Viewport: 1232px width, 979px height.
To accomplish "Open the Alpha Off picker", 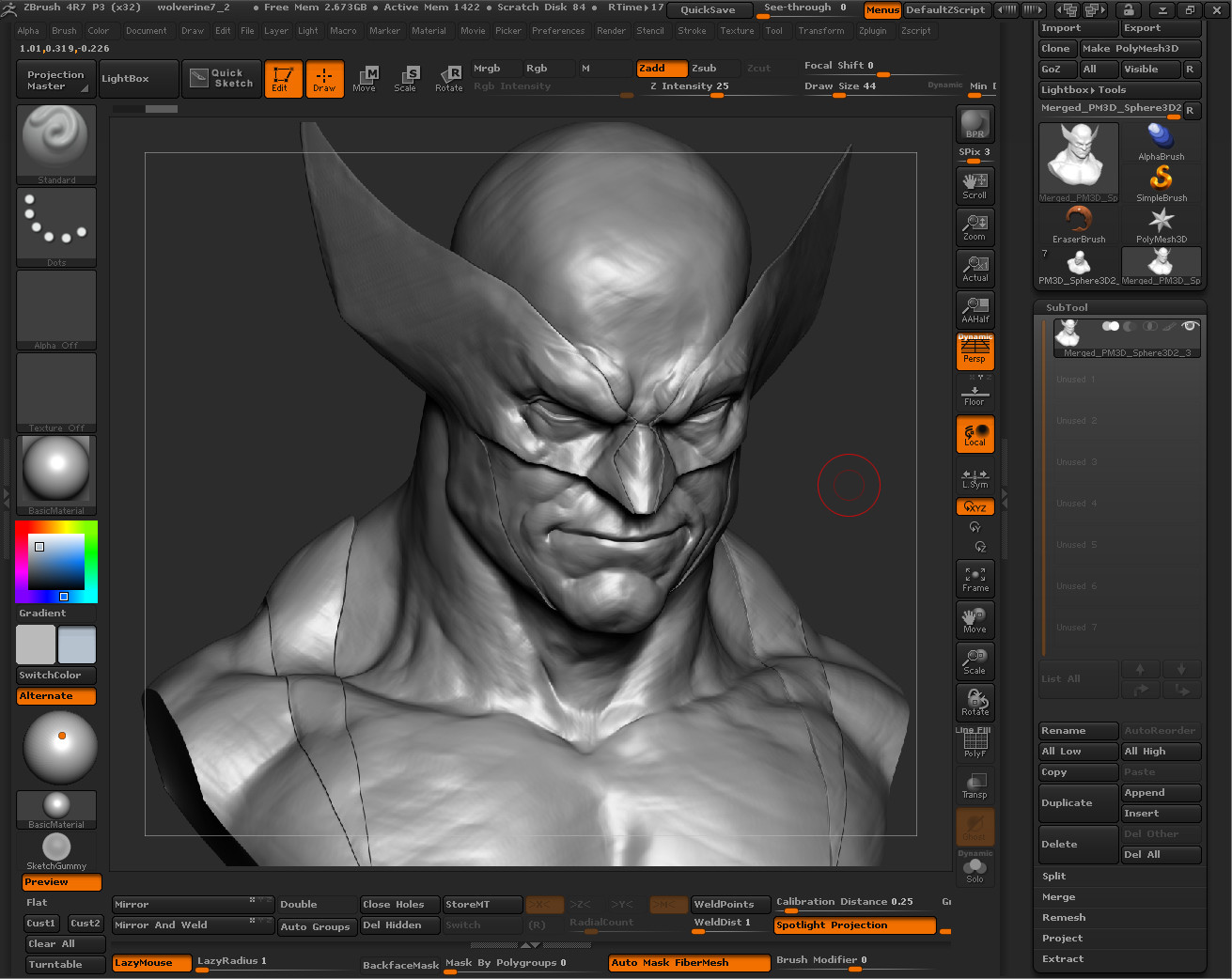I will 56,310.
